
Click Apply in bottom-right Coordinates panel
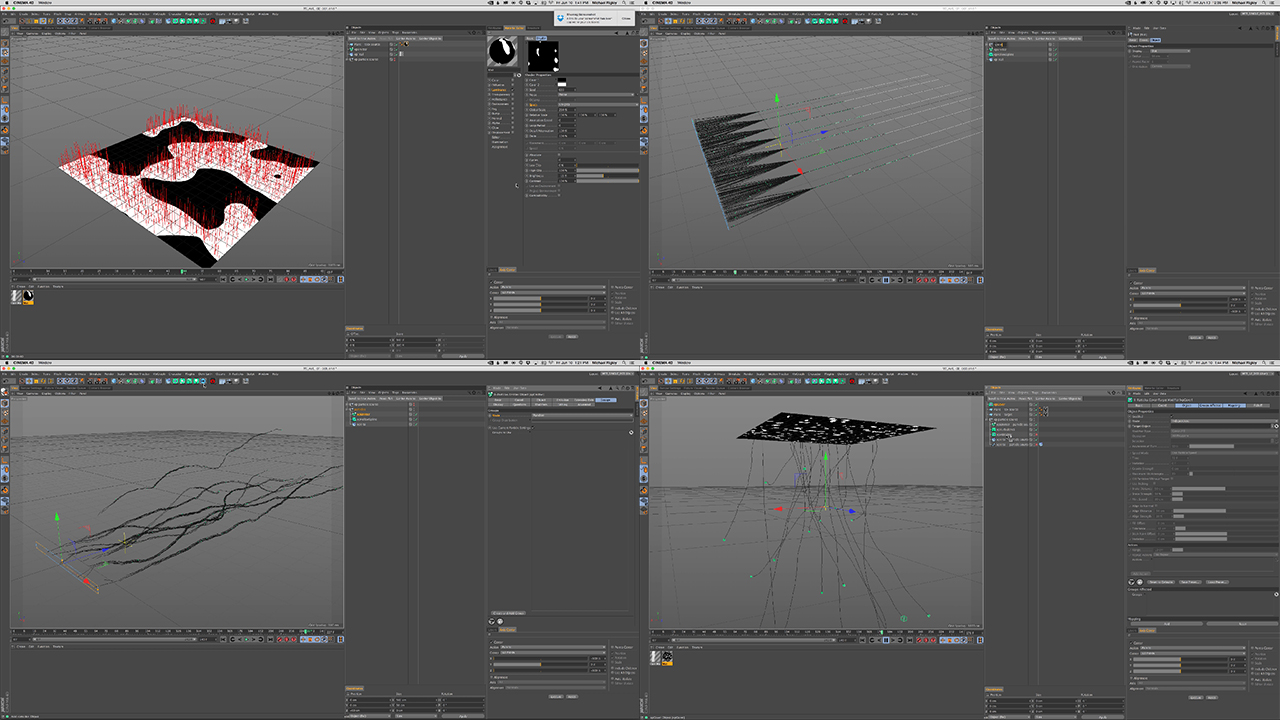tap(1102, 716)
